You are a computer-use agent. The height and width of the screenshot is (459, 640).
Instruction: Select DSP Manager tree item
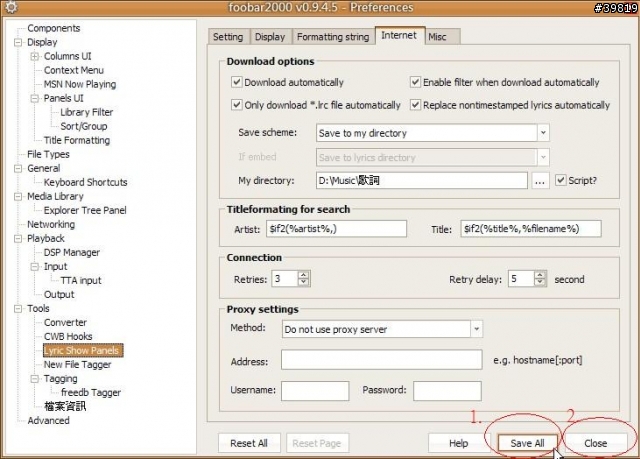click(x=72, y=253)
